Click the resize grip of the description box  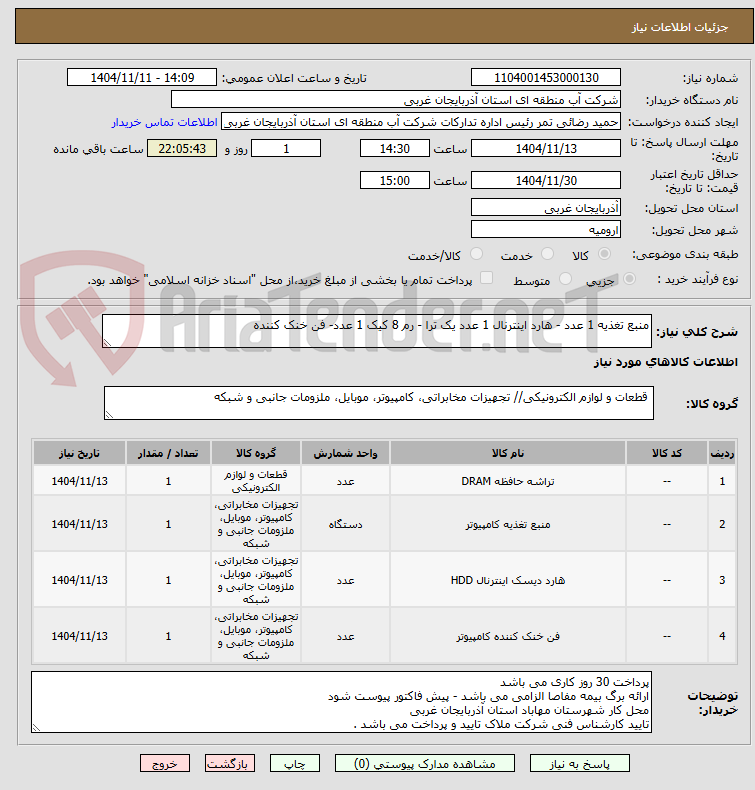pos(107,343)
